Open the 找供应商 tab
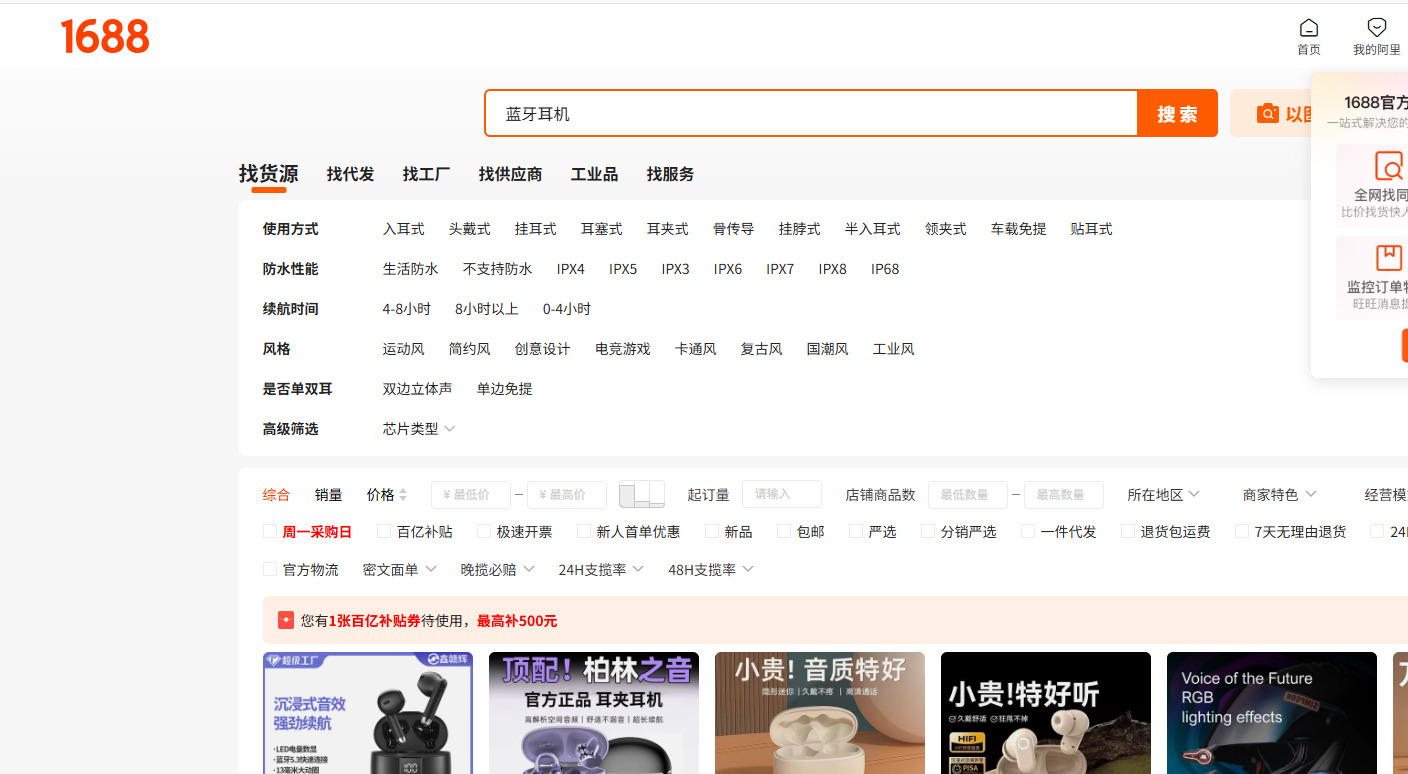Screen dimensions: 1408x774 click(510, 174)
